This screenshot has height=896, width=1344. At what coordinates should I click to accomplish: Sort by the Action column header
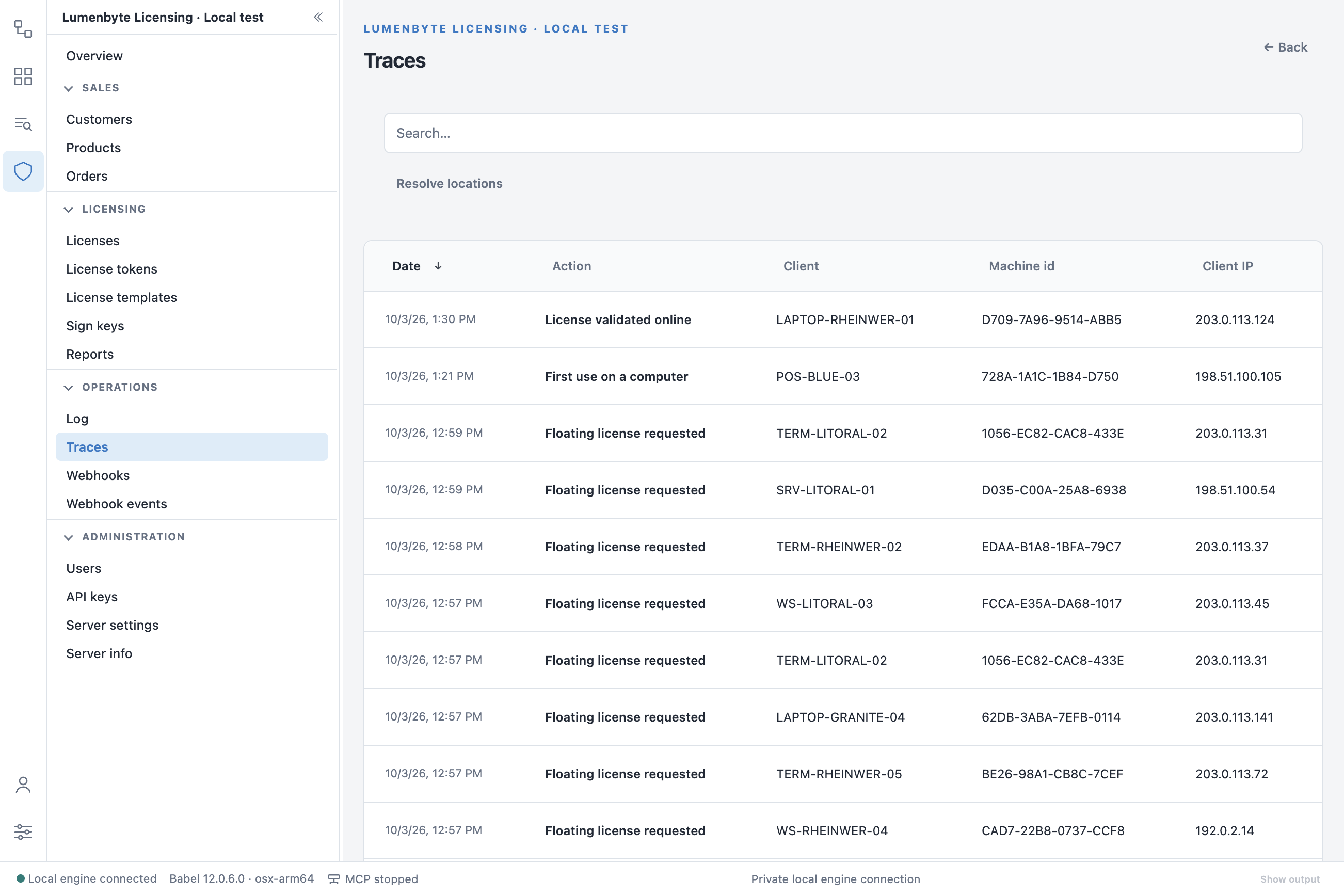[x=571, y=266]
